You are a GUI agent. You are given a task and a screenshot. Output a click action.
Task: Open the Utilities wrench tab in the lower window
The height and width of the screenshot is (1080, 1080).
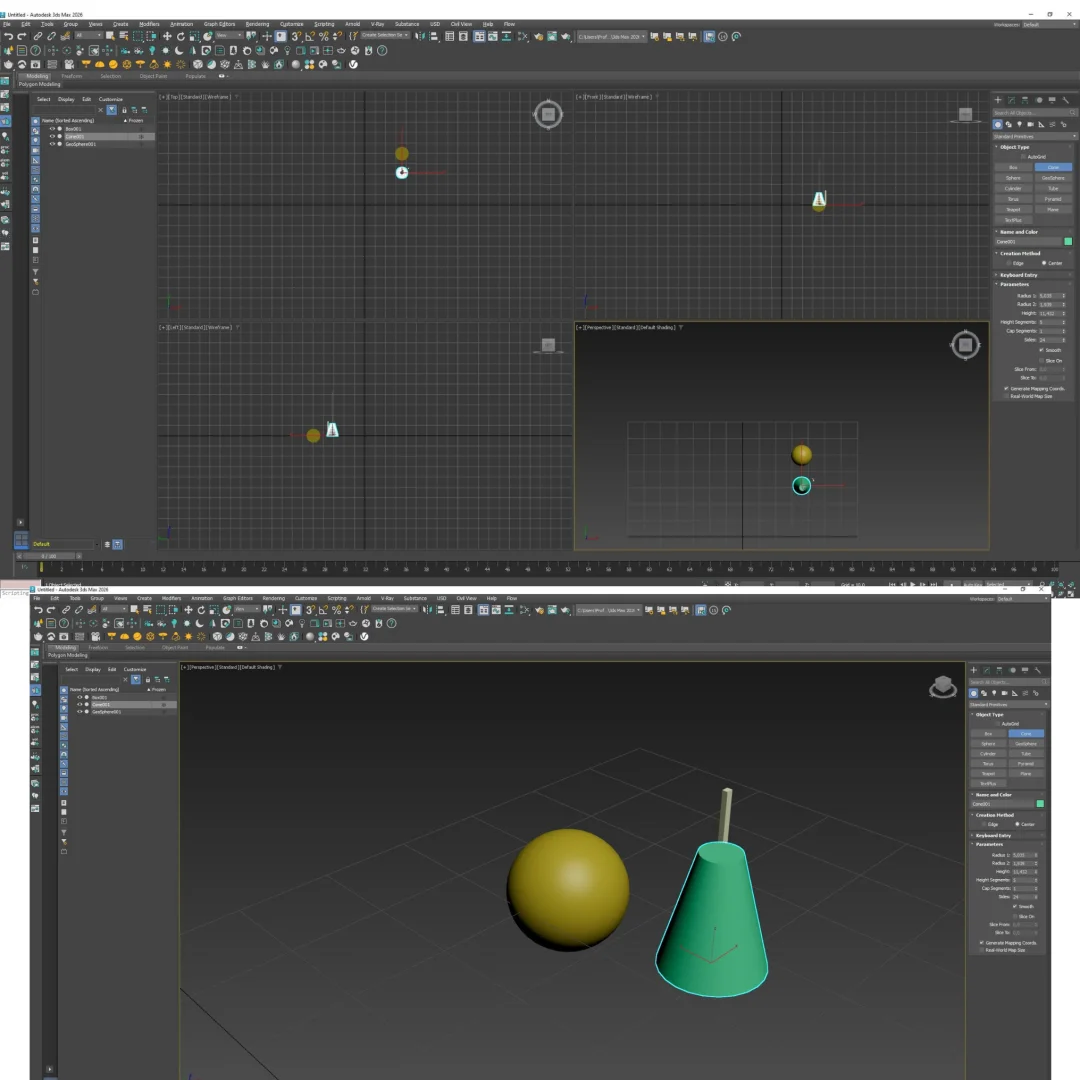click(1038, 670)
